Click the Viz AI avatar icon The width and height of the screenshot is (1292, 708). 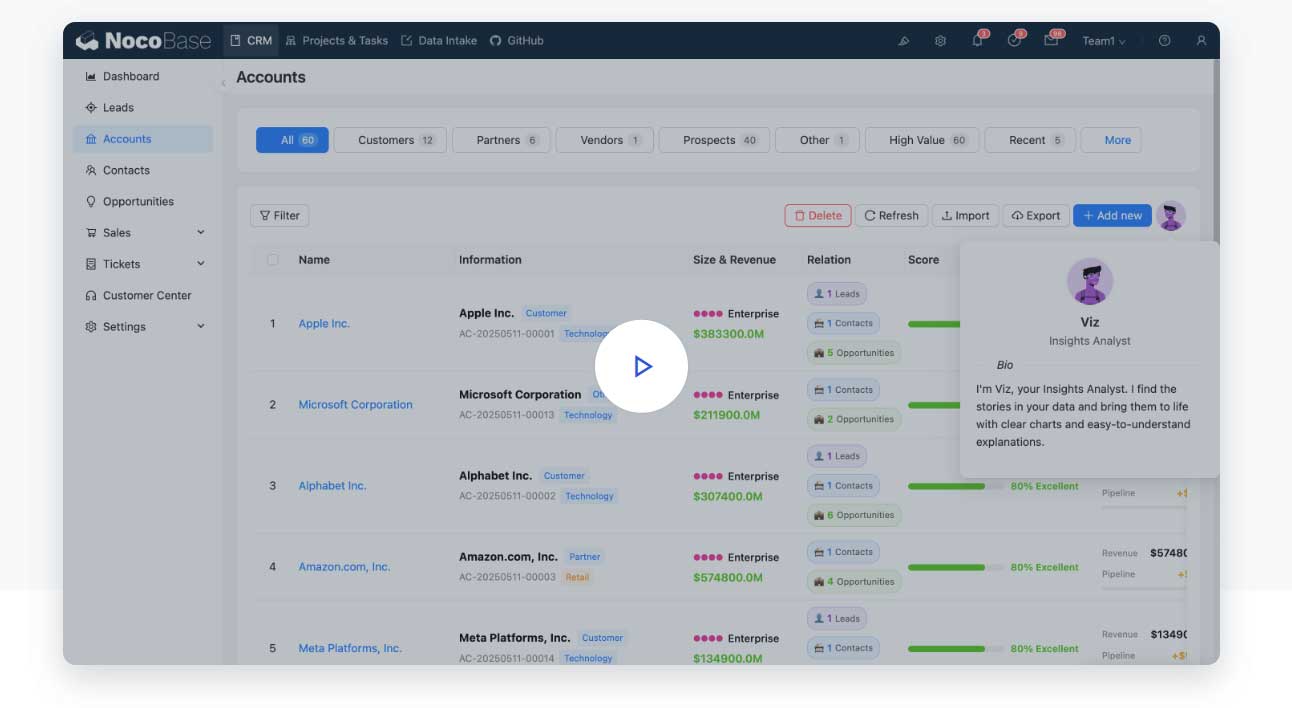[1170, 215]
